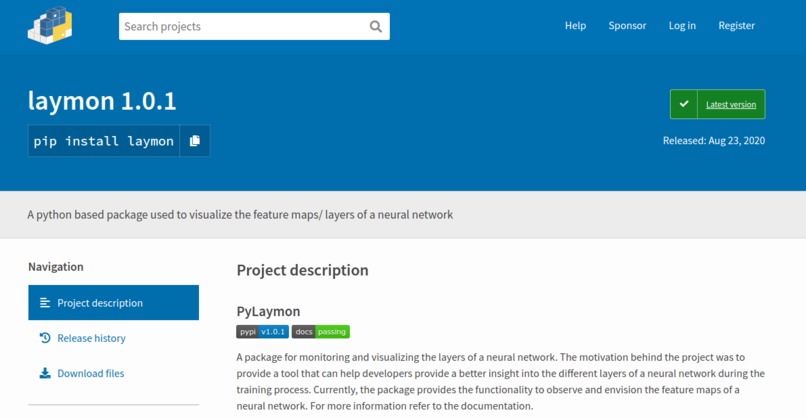This screenshot has width=806, height=419.
Task: Open the Help page
Action: (575, 26)
